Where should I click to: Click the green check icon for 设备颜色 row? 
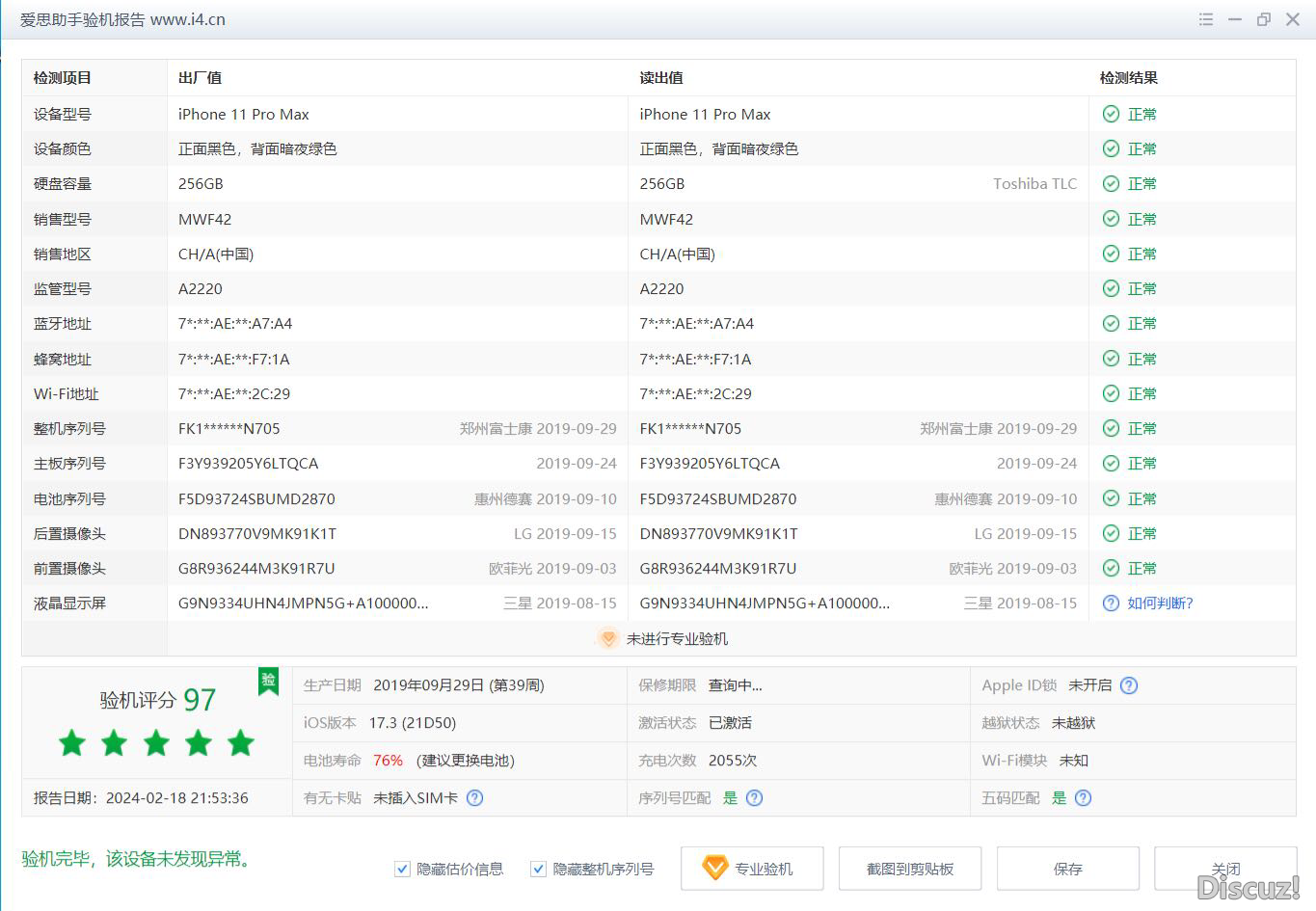pos(1111,148)
